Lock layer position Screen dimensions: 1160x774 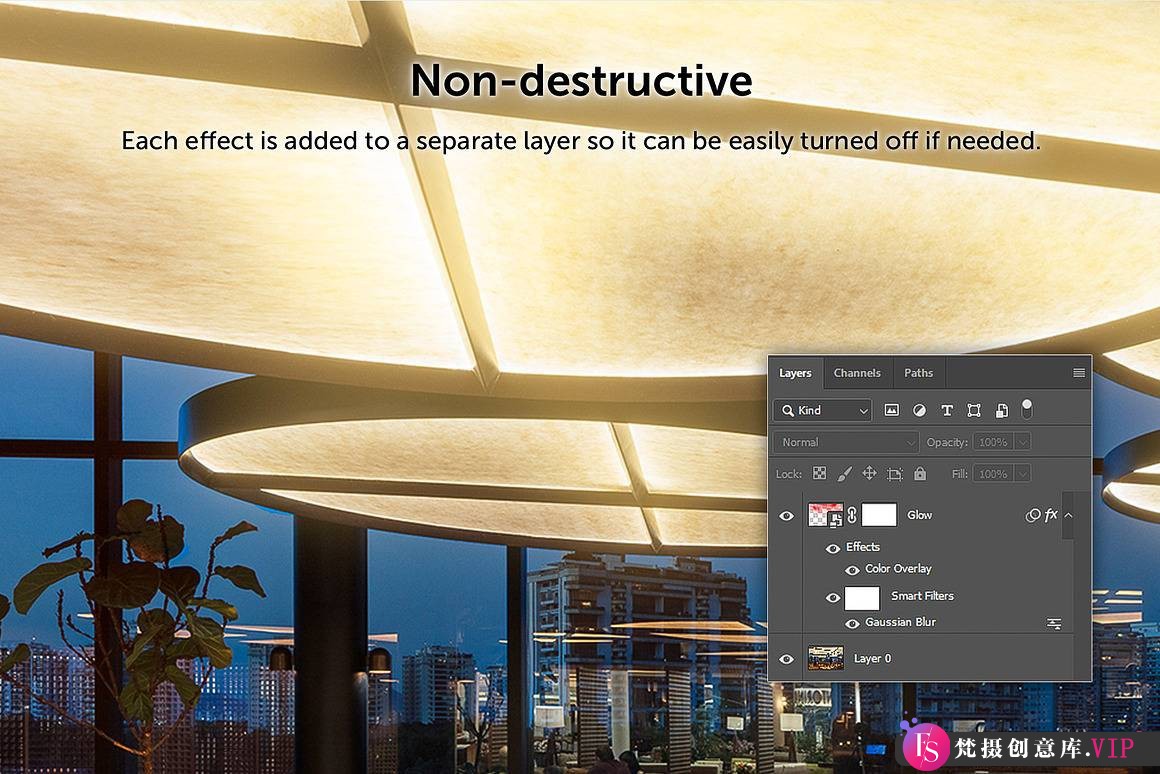point(869,474)
